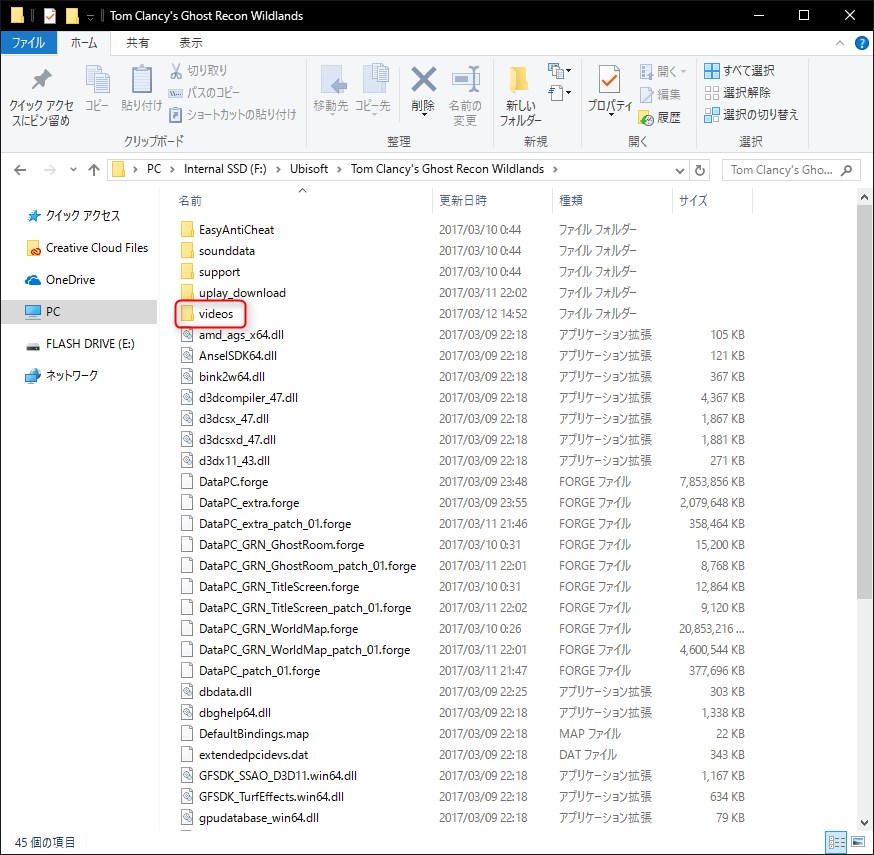The height and width of the screenshot is (855, 874).
Task: Select the EasyAntiCheat folder
Action: [227, 230]
